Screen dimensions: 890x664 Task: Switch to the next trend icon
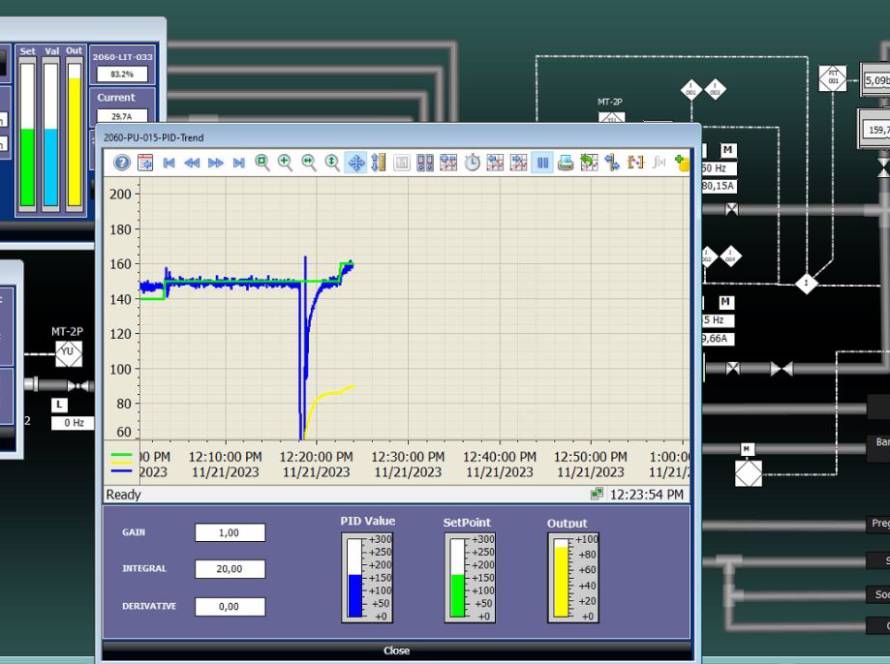518,163
